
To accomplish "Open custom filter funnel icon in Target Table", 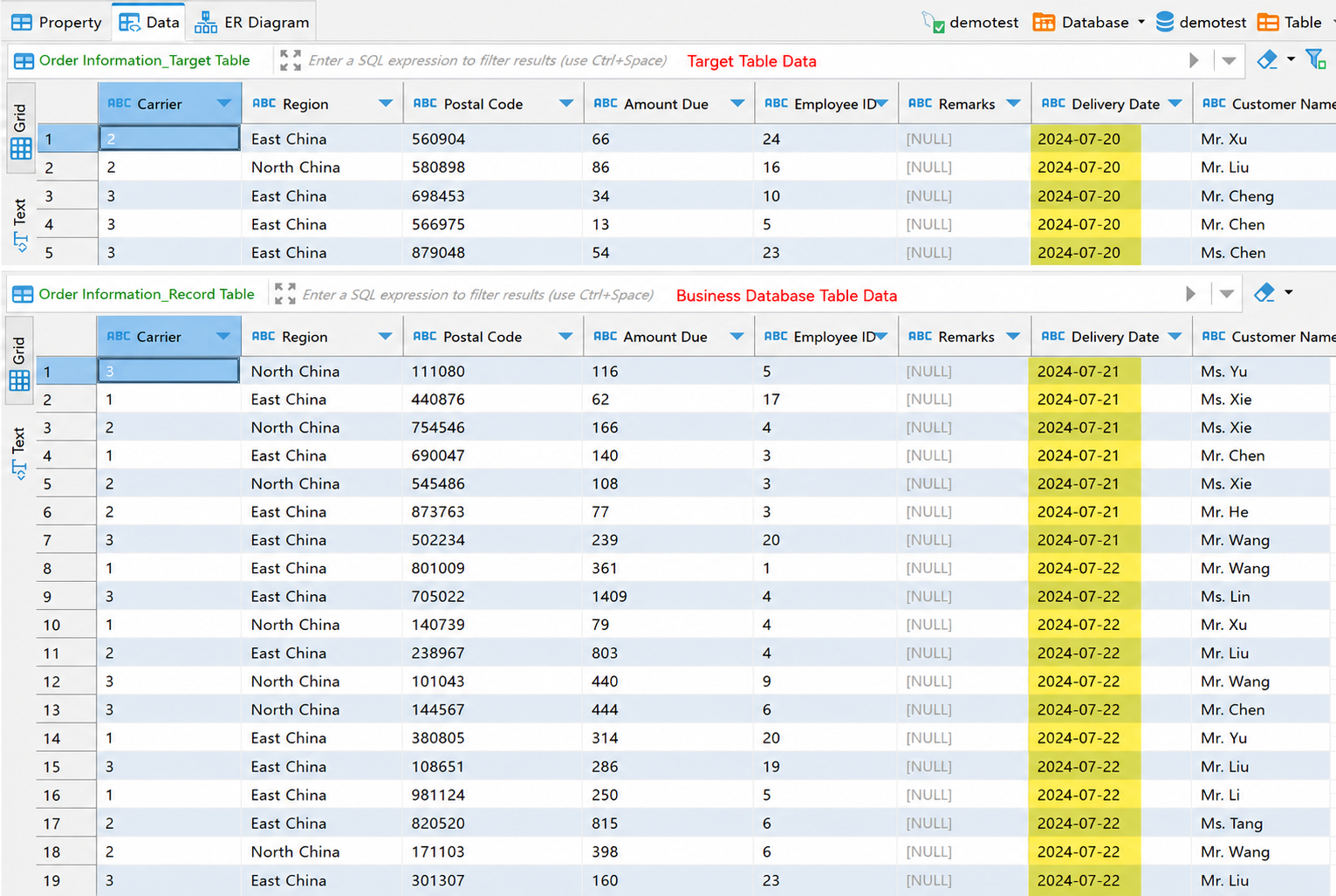I will pos(1316,59).
